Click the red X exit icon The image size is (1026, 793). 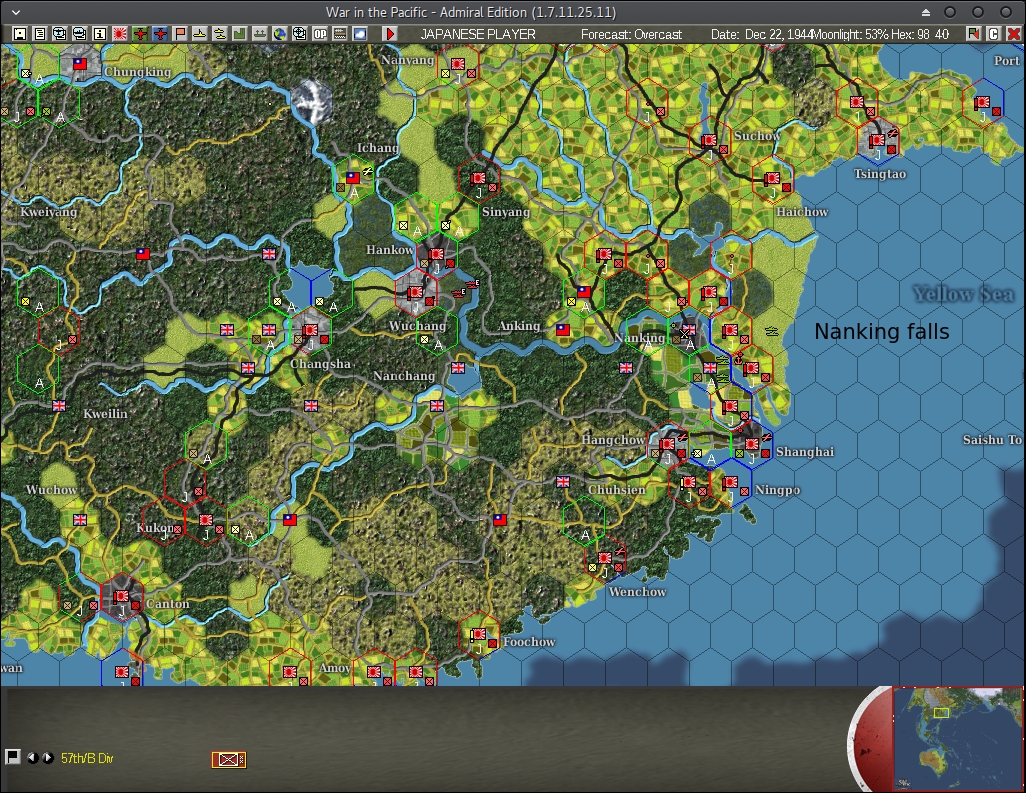pyautogui.click(x=1014, y=33)
